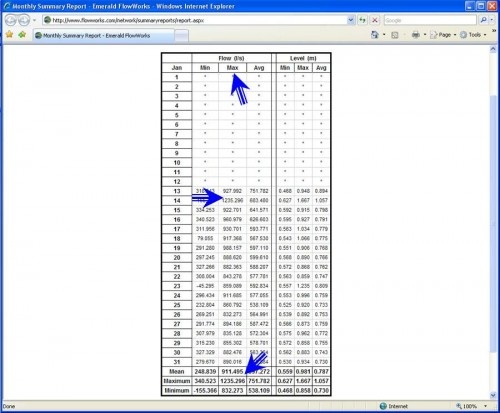
Task: Change zoom level at 100% status indicator
Action: point(466,406)
